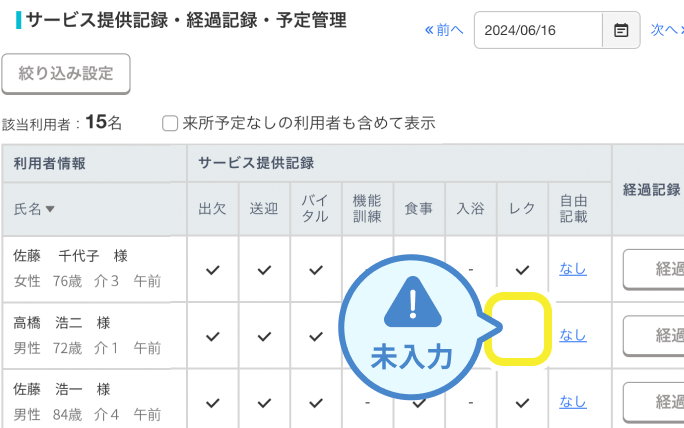
Task: Click 送迎 checkmark for 高橋 浩二
Action: tap(264, 336)
